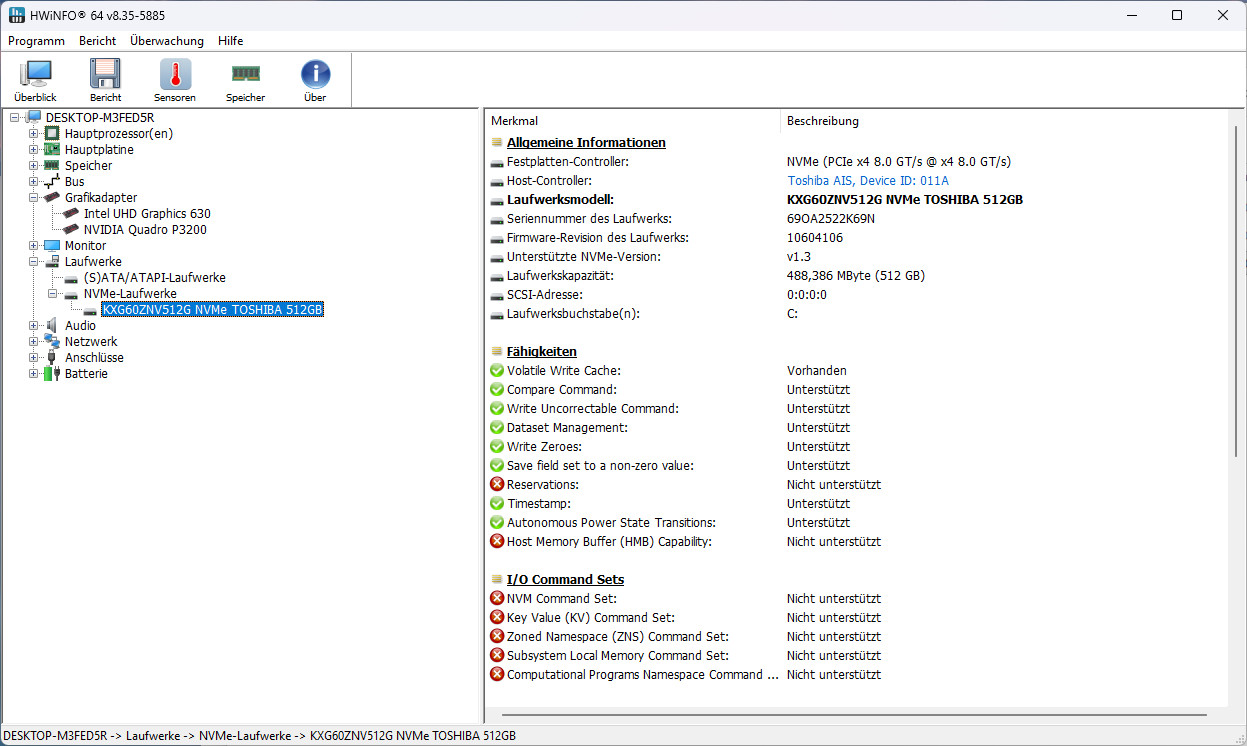Click the Laufwerke drive icon
The height and width of the screenshot is (746, 1247).
[52, 262]
